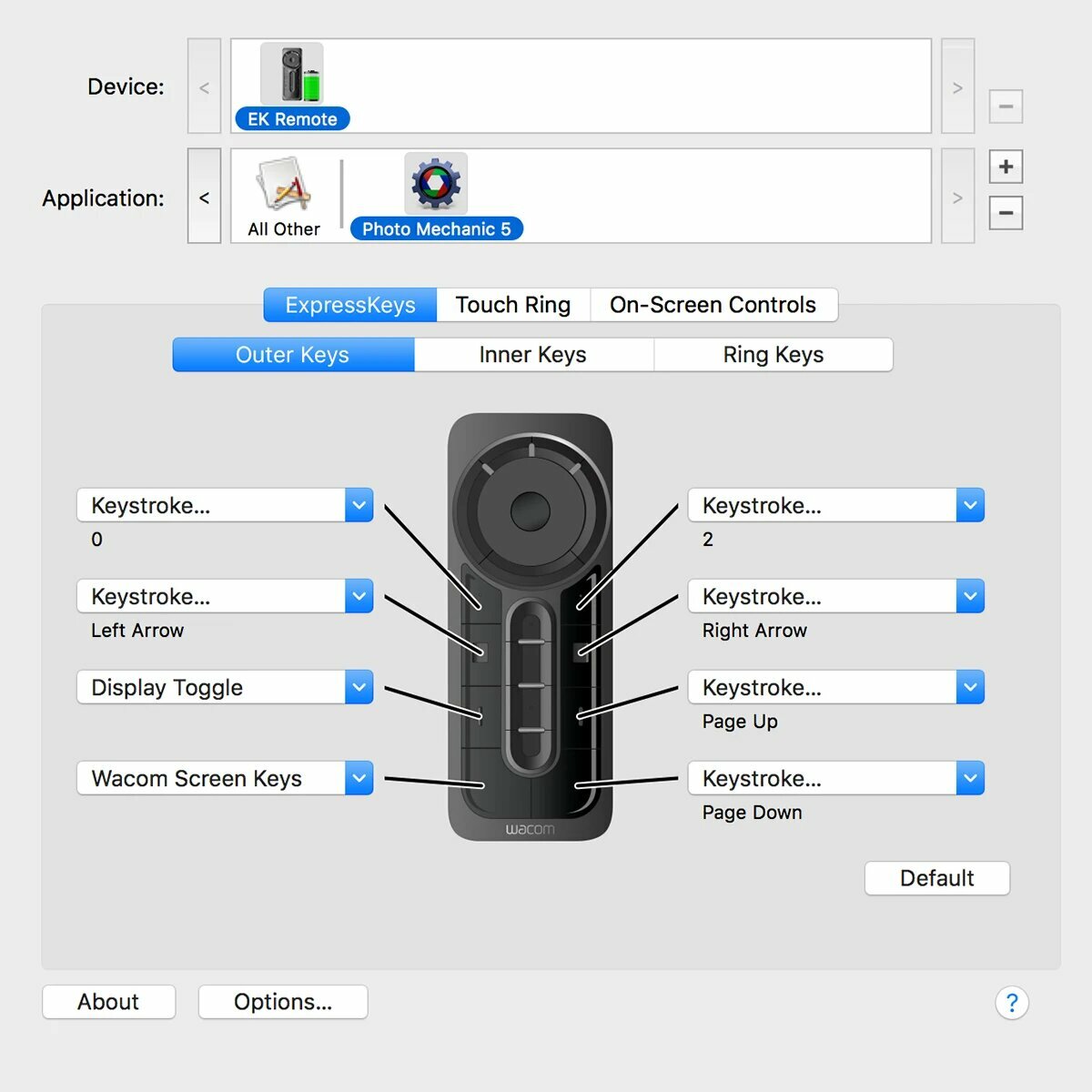The image size is (1092, 1092).
Task: Choose the All Other application icon
Action: coord(284,185)
